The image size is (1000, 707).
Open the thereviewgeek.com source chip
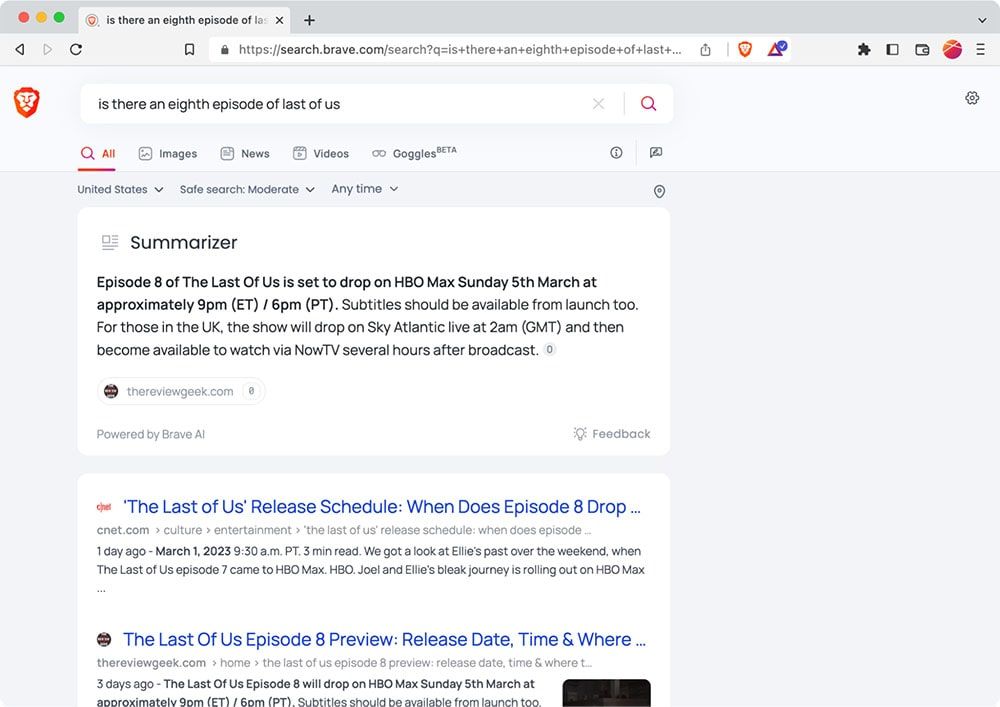point(180,391)
